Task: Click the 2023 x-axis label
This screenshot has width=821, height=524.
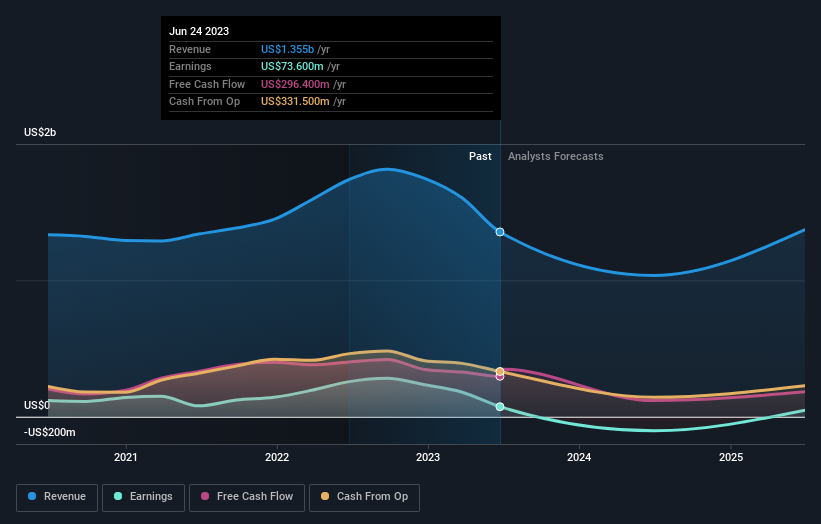Action: [x=428, y=457]
